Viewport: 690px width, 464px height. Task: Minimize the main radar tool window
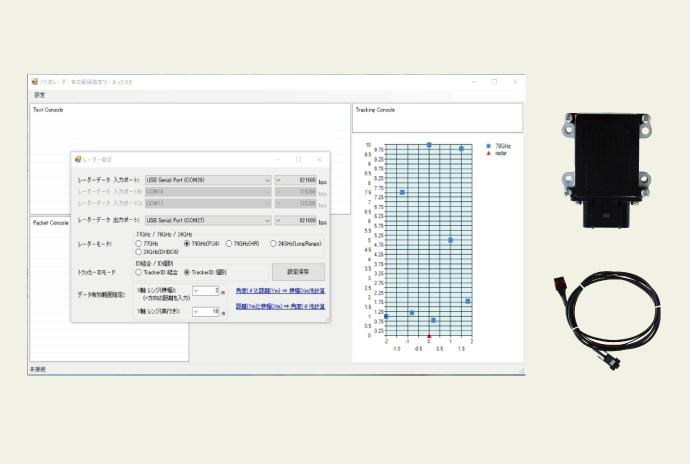pos(474,82)
